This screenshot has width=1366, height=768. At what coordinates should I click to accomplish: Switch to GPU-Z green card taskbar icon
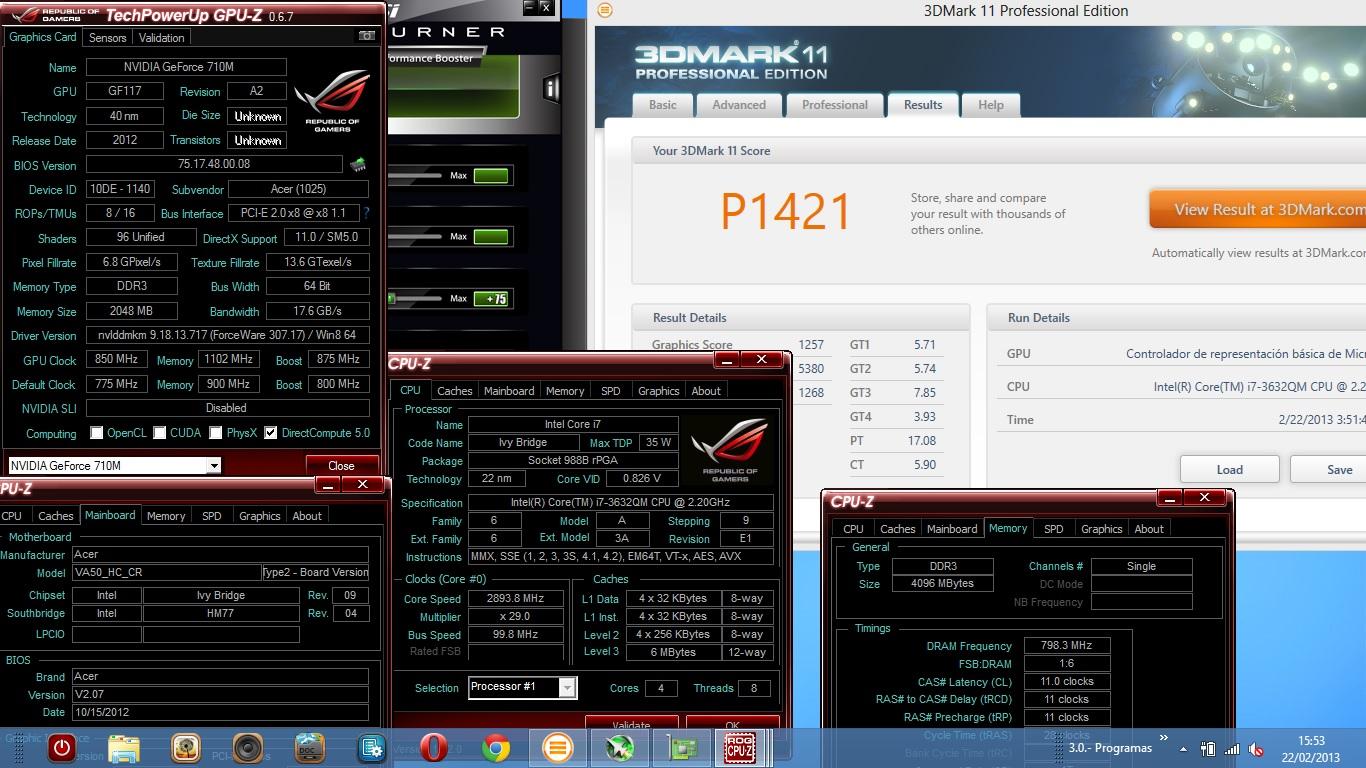[682, 747]
